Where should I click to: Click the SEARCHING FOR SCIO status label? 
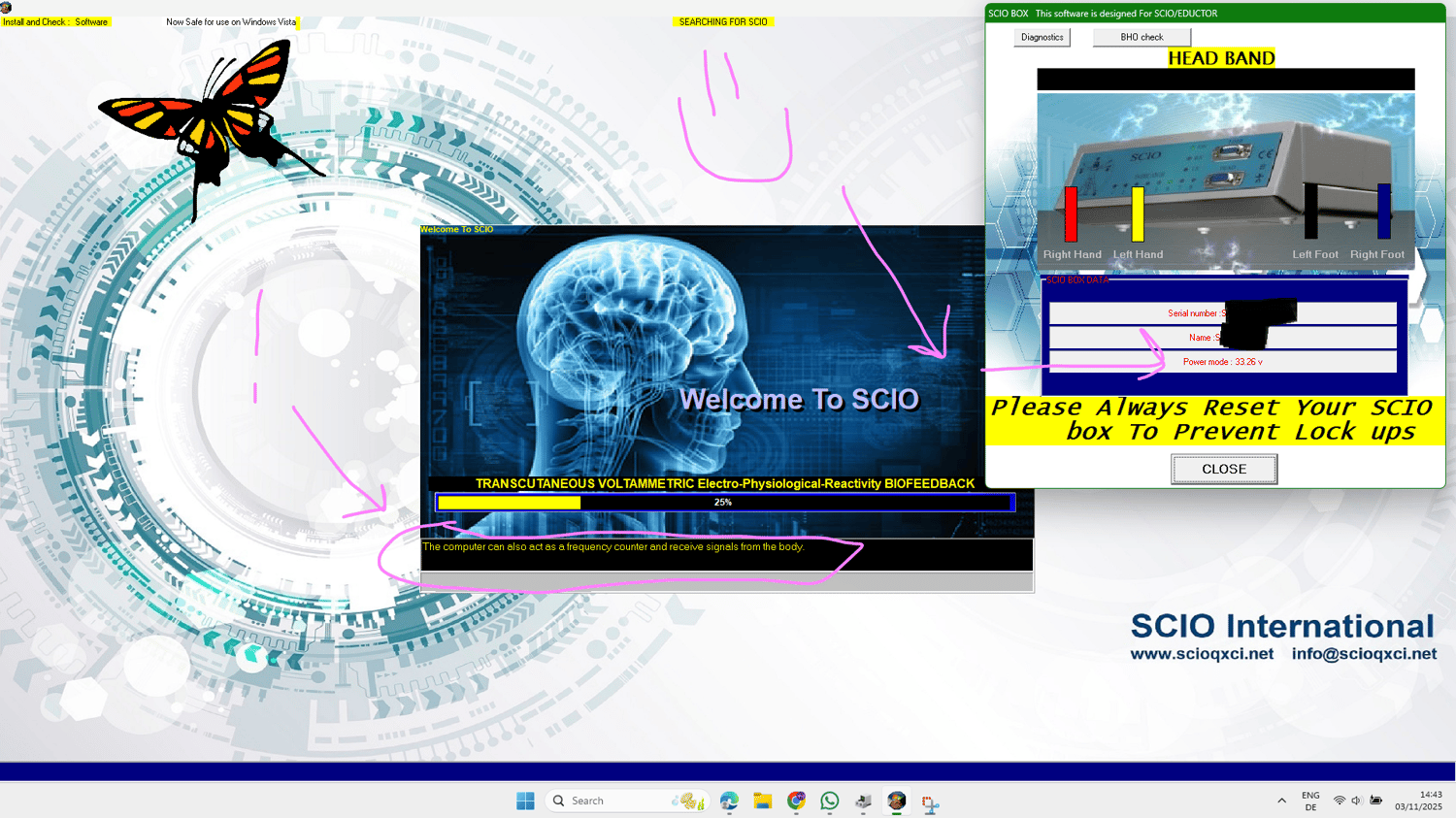coord(723,21)
